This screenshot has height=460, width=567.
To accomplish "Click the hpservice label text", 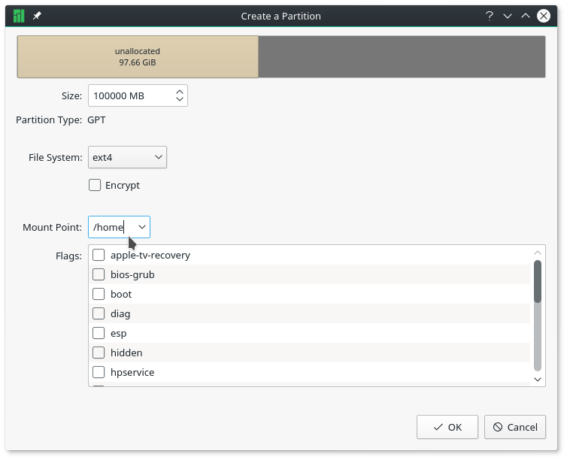I will pyautogui.click(x=132, y=372).
